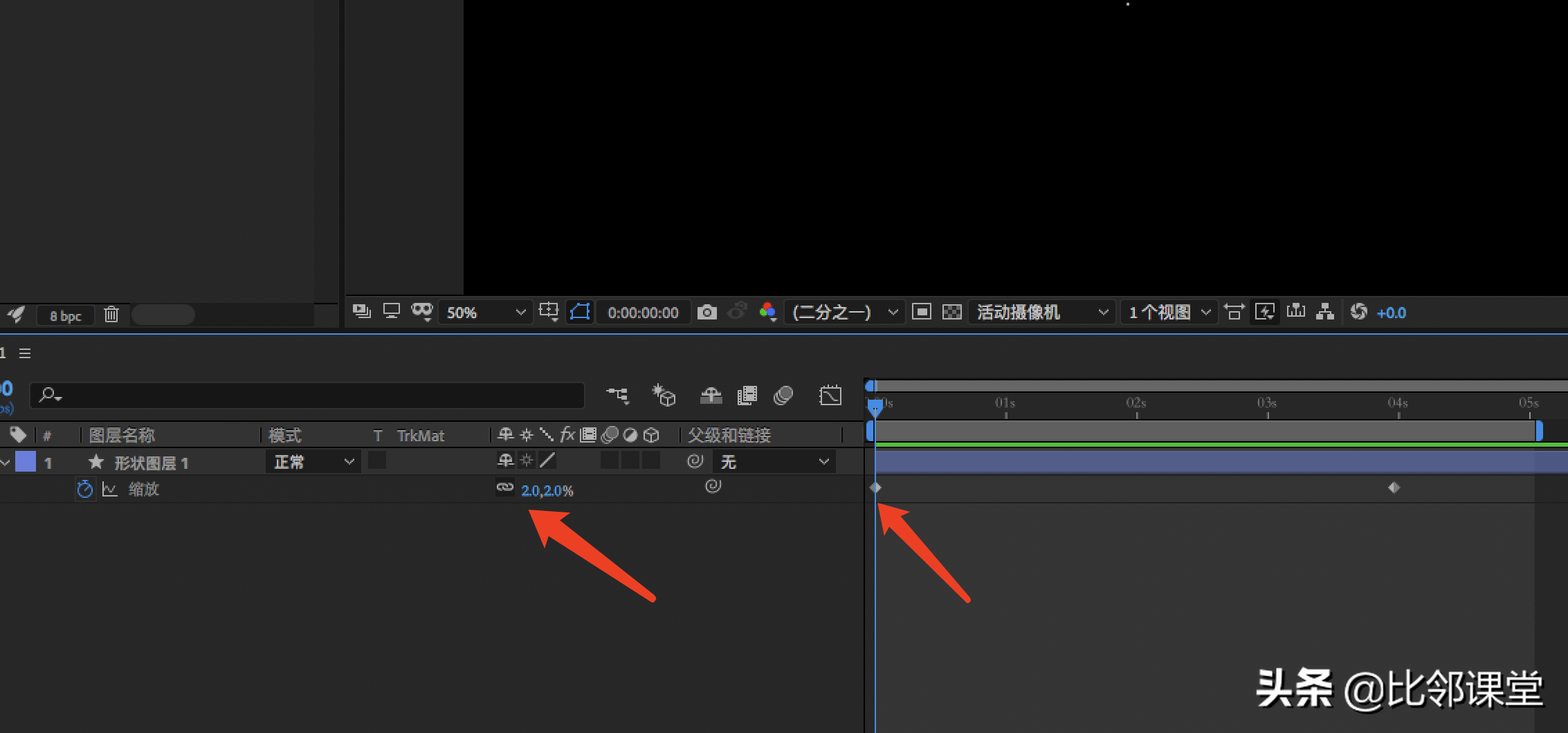Click the trash delete icon in project panel
Viewport: 1568px width, 733px height.
(111, 315)
